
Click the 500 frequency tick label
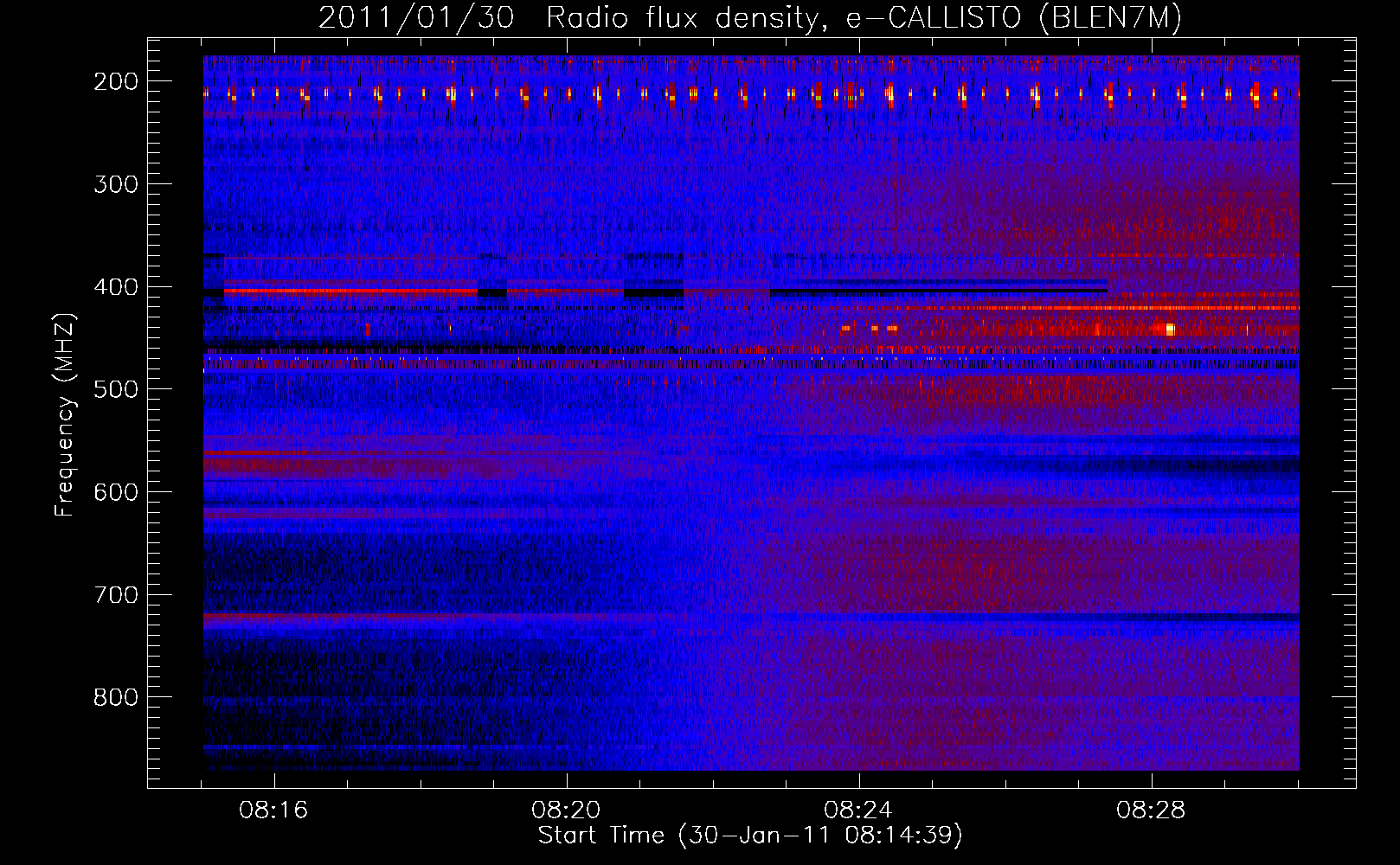[x=115, y=389]
